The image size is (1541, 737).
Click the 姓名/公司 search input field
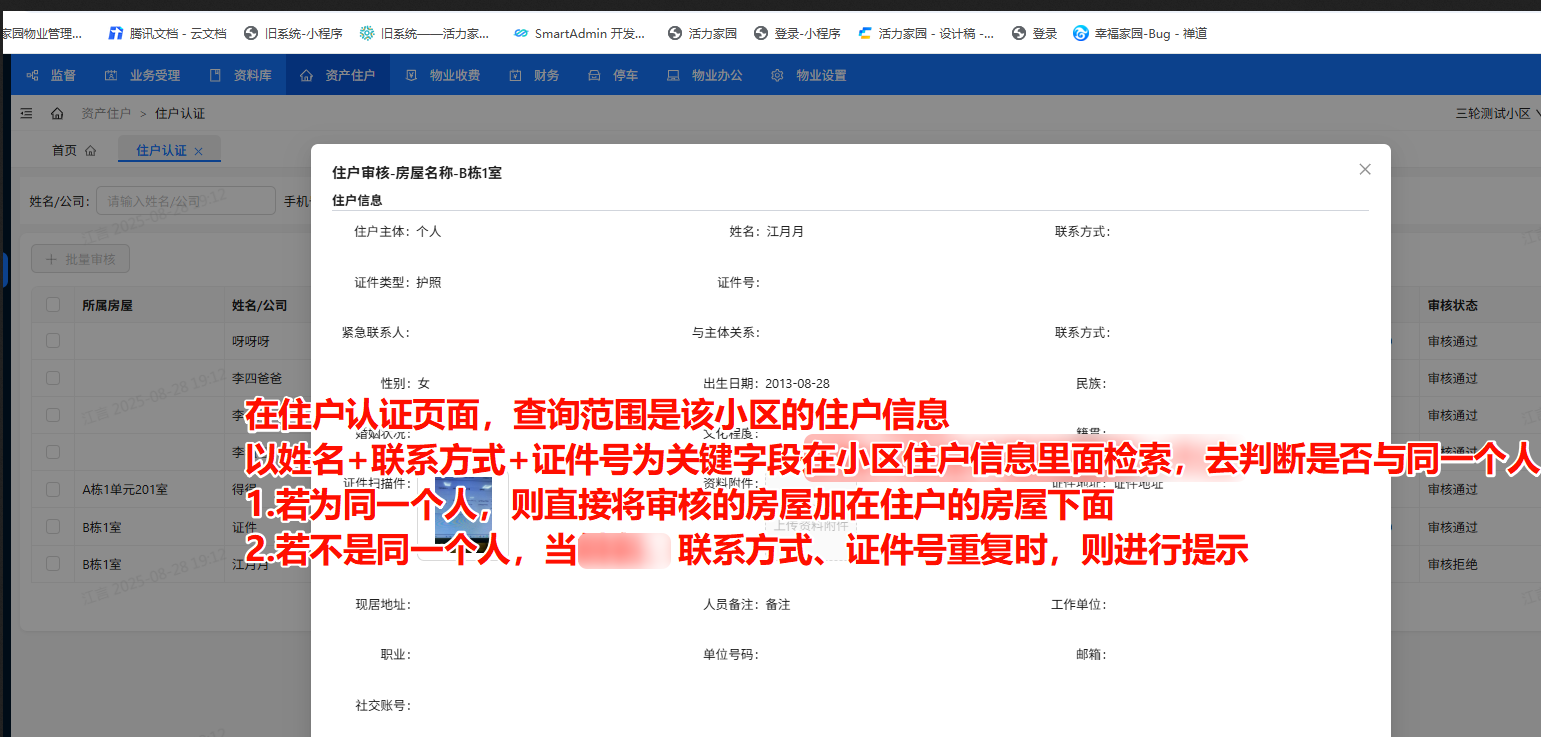[185, 200]
